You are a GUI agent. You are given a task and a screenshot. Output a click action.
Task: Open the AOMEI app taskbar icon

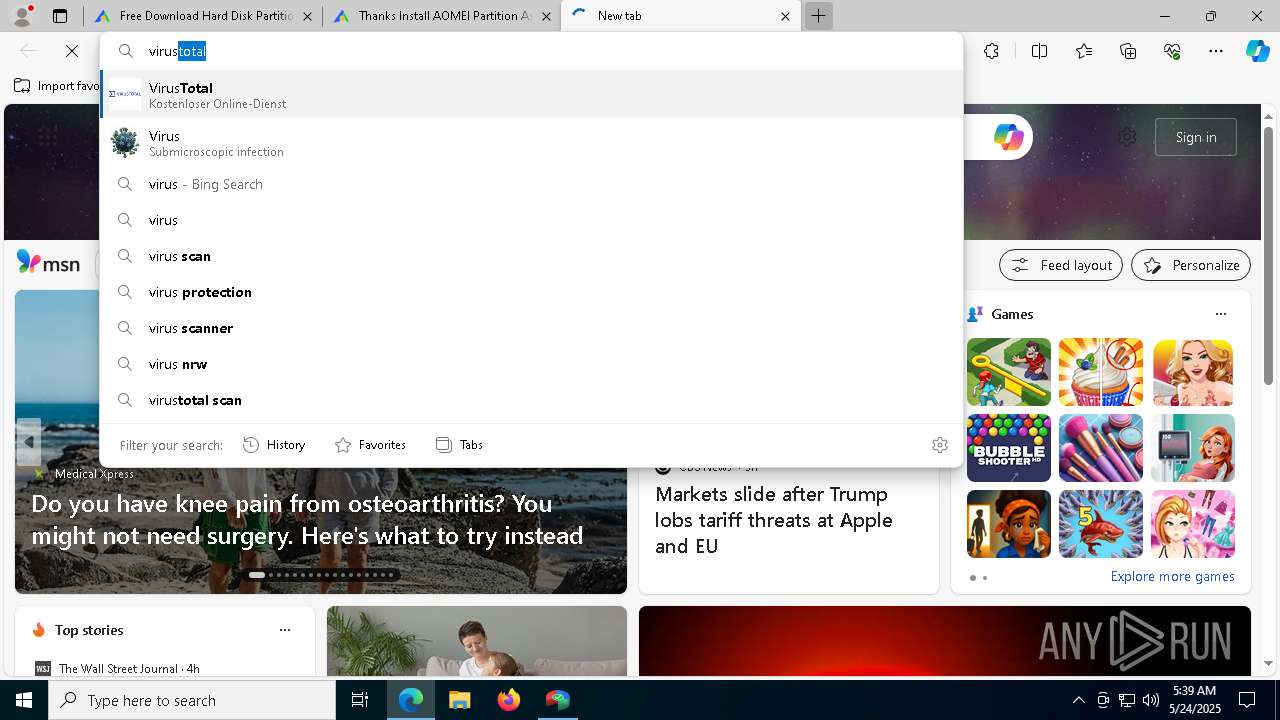coord(557,700)
